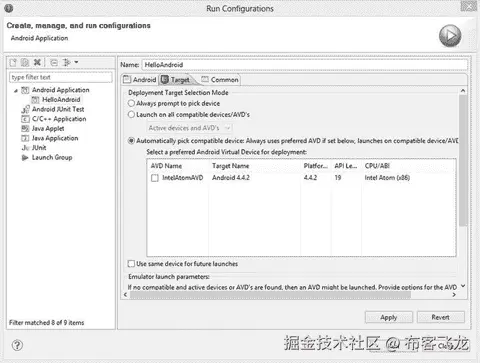Click the horizontal scroll left arrow
Screen dimensions: 480x363
click(125, 295)
